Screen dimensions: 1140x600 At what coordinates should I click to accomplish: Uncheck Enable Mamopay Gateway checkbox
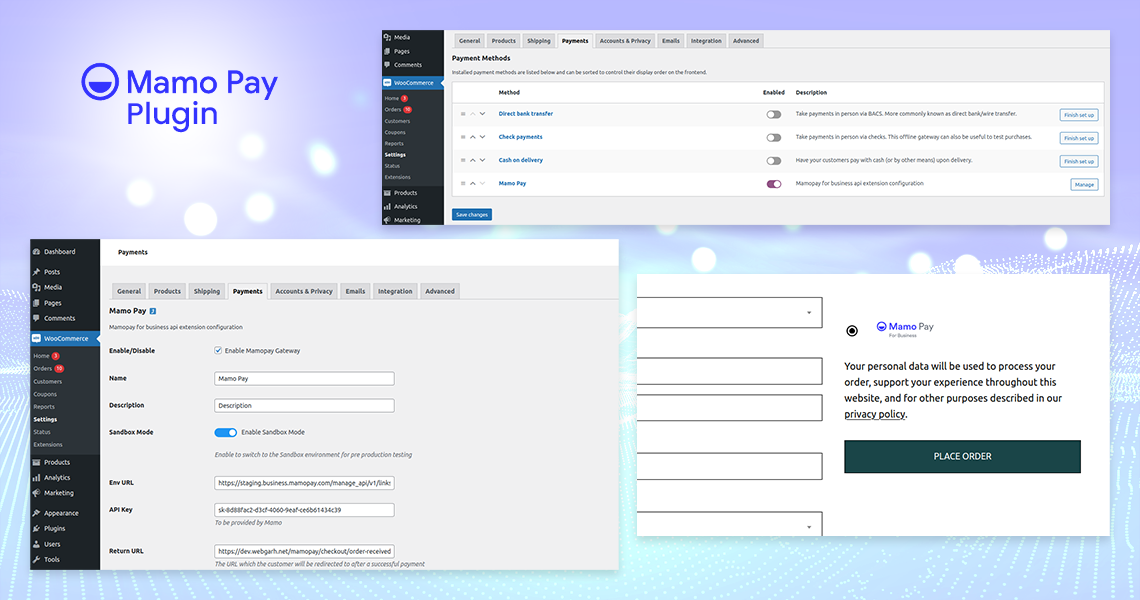coord(218,351)
